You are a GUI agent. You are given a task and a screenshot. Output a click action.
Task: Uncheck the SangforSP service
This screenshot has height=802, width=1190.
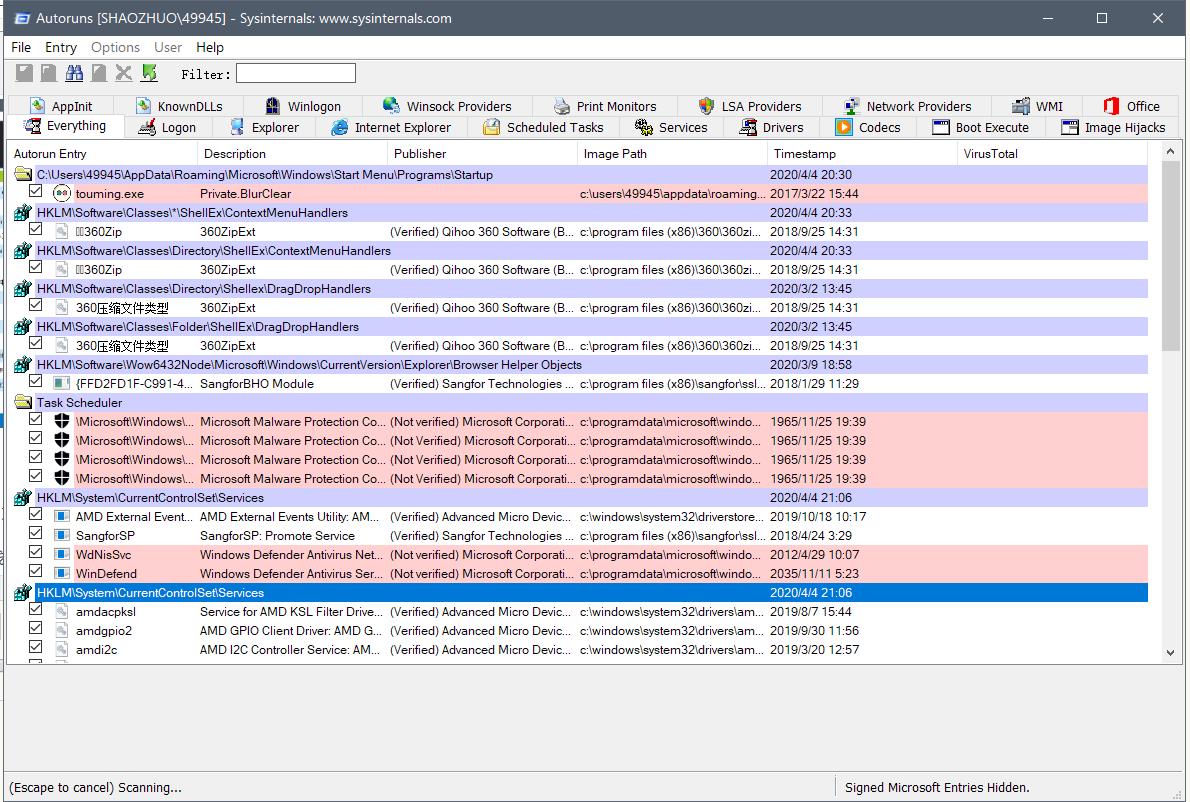point(36,533)
